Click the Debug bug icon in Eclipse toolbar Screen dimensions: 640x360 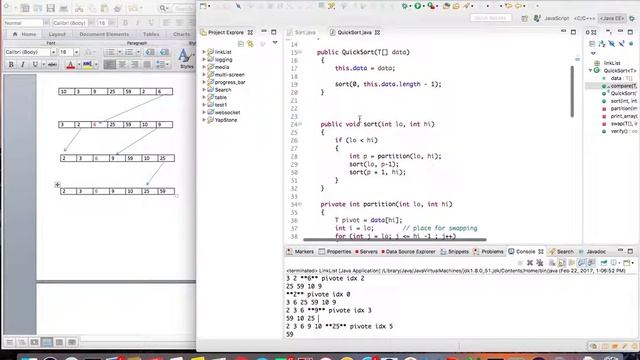tap(405, 6)
